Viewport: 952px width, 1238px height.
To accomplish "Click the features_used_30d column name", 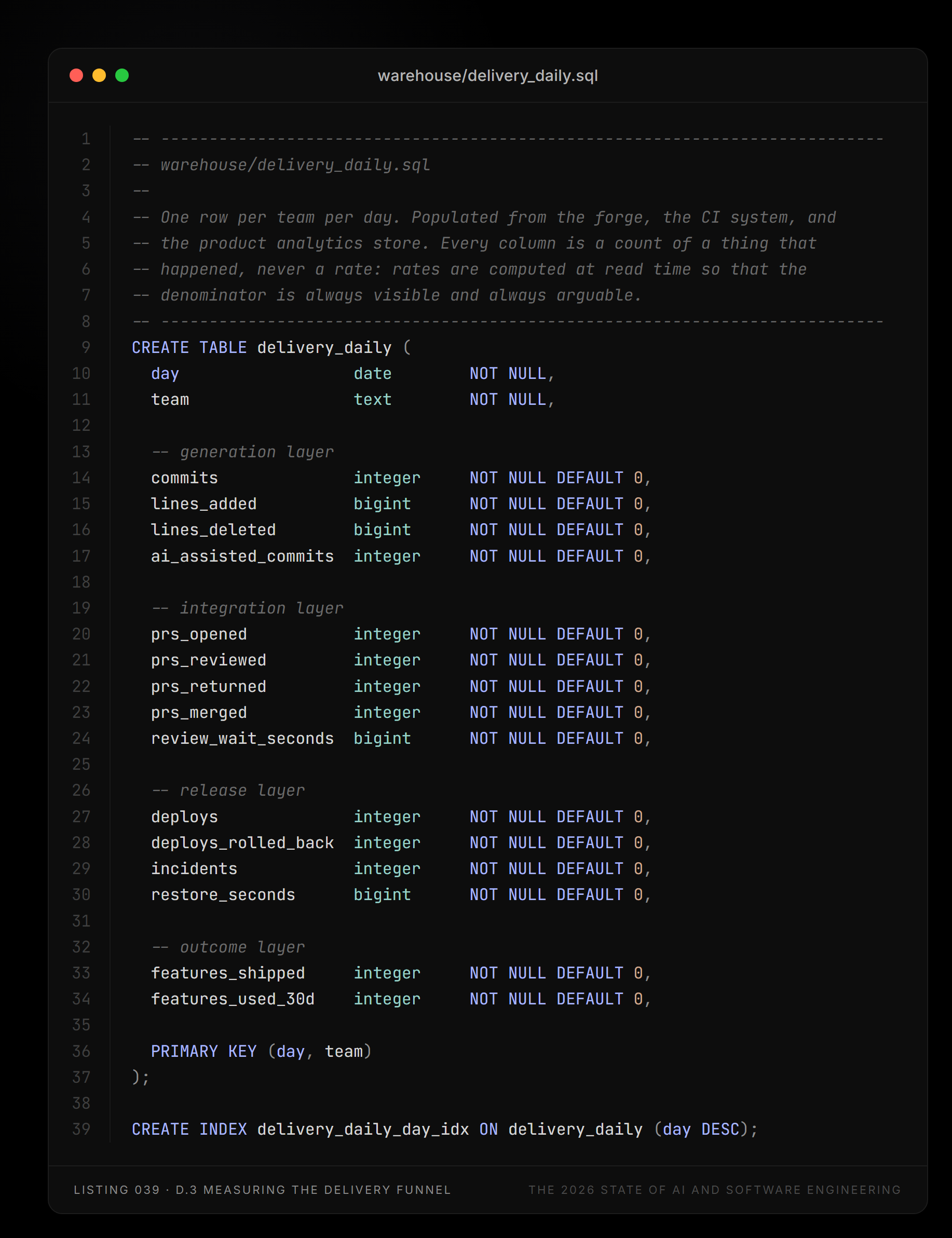I will [x=233, y=999].
